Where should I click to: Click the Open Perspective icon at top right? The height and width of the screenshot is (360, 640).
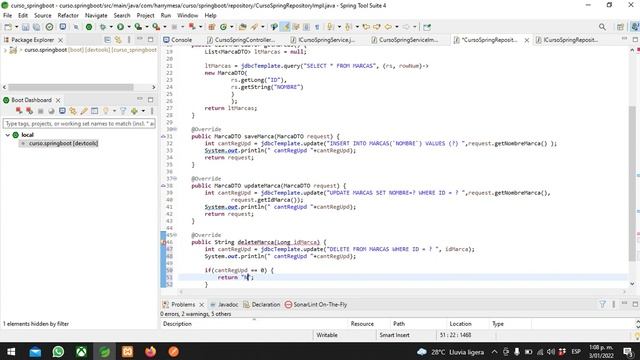(620, 27)
